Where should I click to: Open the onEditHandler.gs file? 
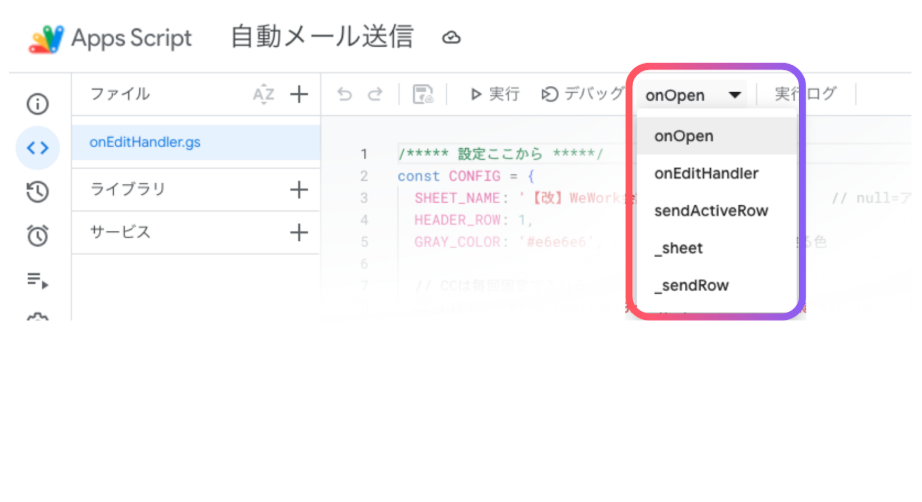tap(145, 142)
